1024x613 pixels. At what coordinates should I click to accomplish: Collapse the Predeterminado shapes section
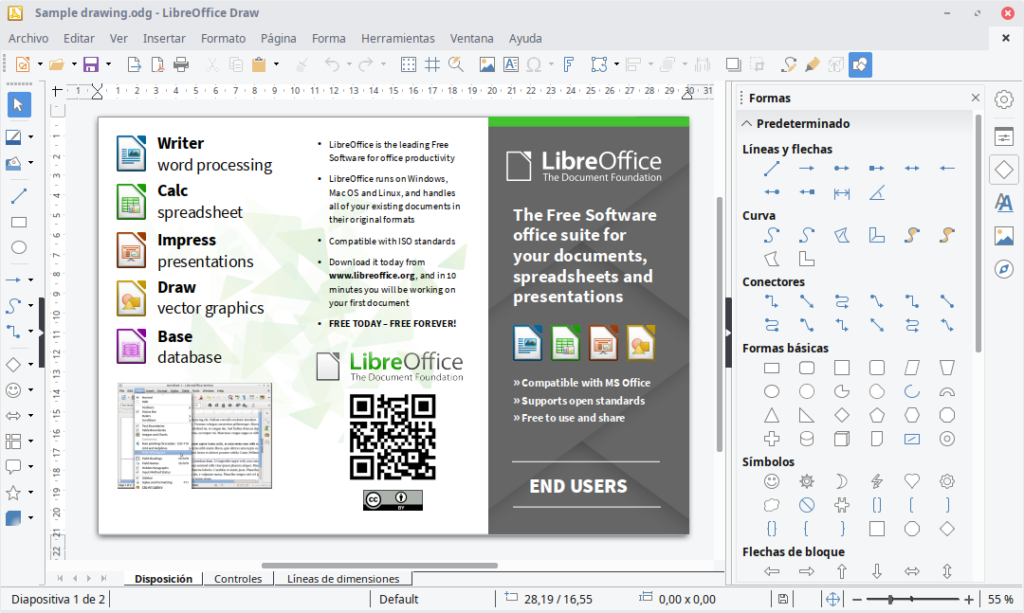747,121
